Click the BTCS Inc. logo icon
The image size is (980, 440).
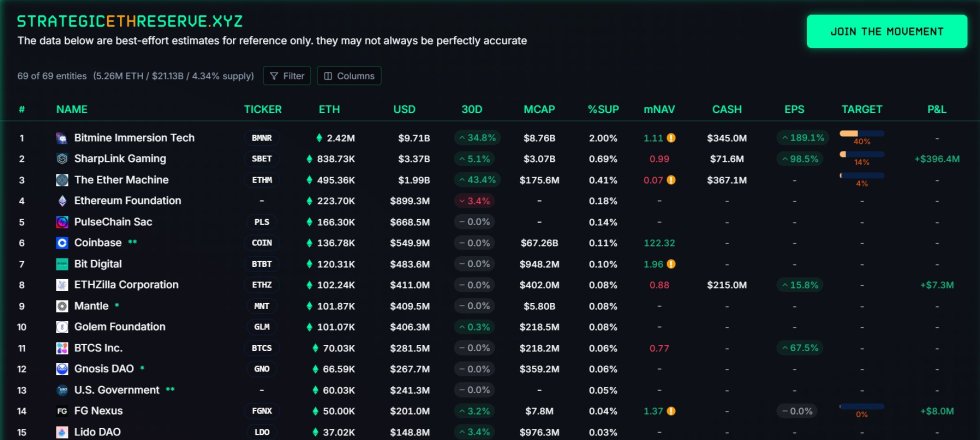point(62,348)
